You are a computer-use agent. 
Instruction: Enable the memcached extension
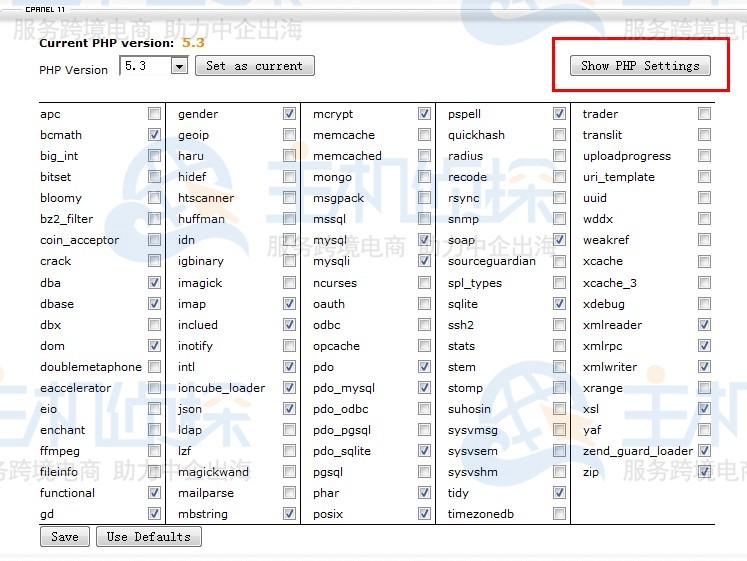click(424, 156)
